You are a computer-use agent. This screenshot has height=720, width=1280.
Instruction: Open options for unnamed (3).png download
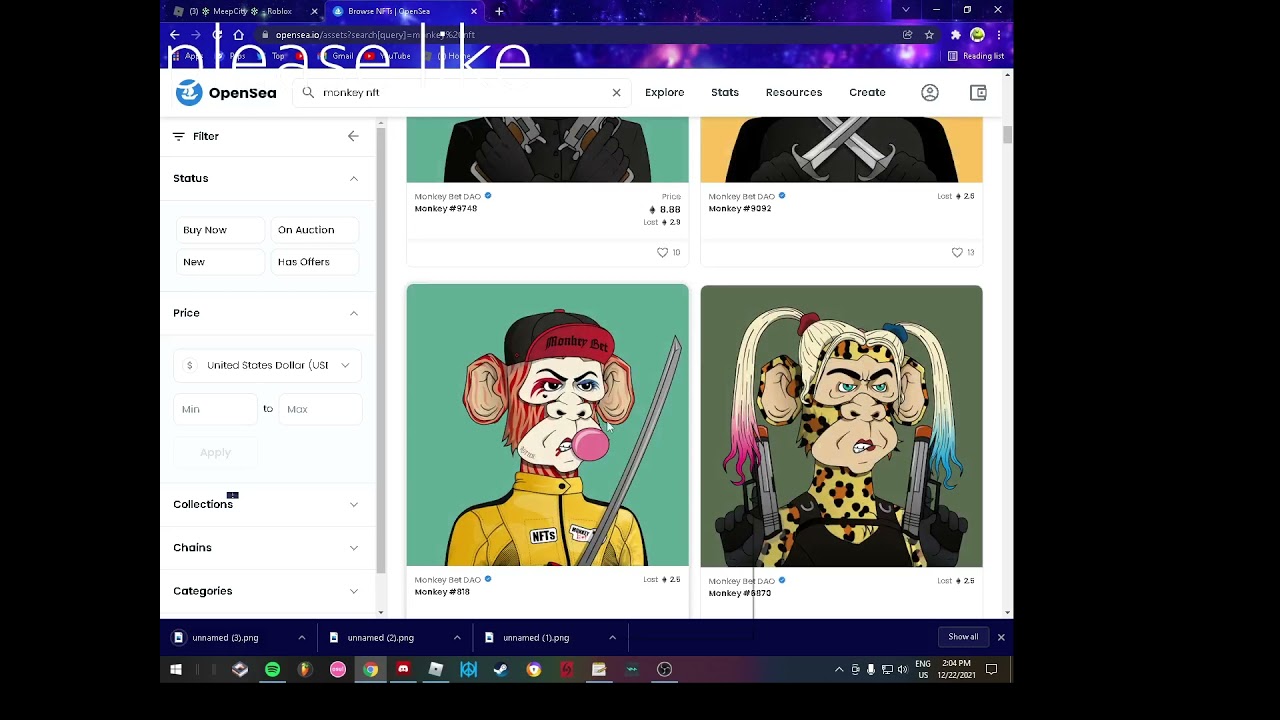coord(301,637)
